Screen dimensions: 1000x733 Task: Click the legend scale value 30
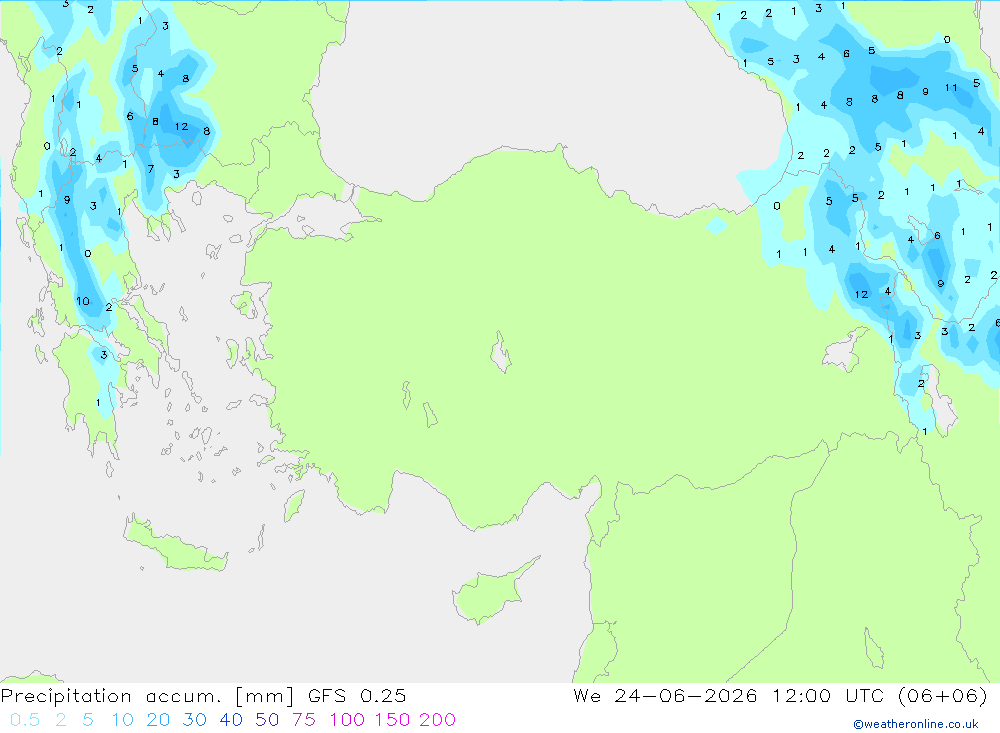pos(195,720)
